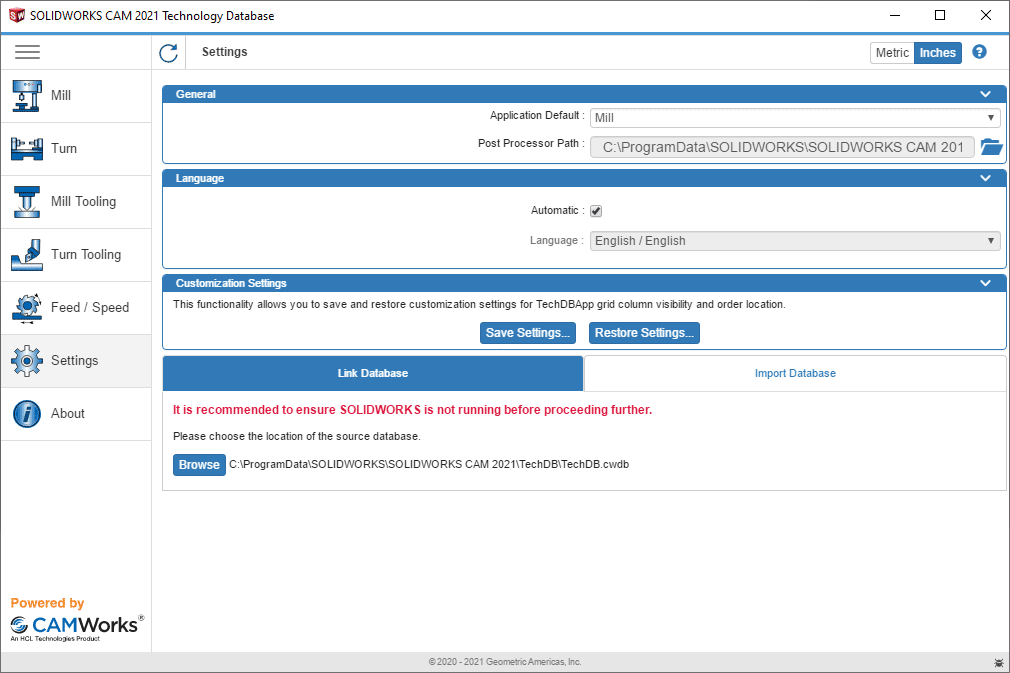Viewport: 1010px width, 673px height.
Task: Switch to the Import Database tab
Action: (x=795, y=374)
